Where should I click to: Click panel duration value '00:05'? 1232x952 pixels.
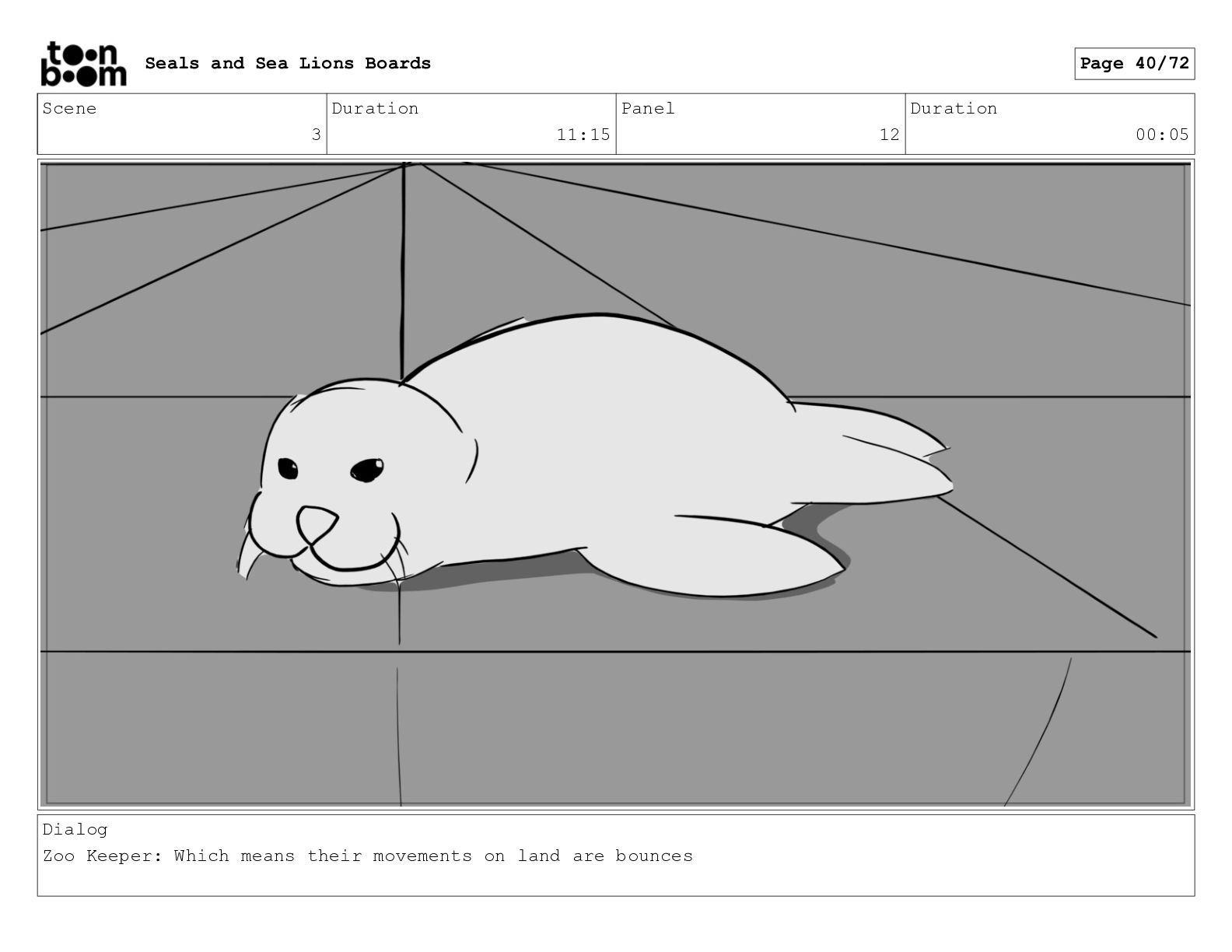[x=1162, y=135]
